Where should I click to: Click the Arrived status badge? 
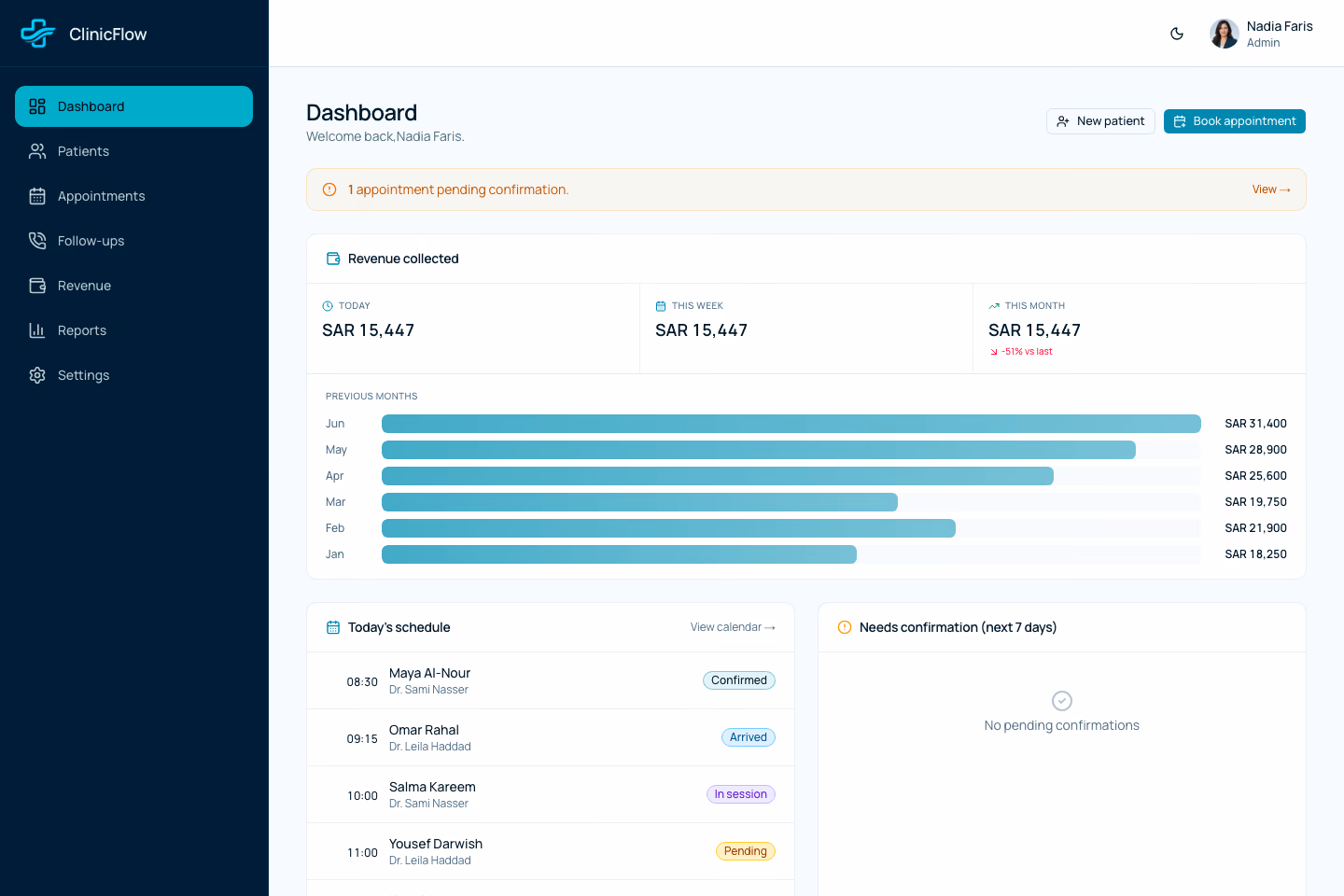[749, 737]
